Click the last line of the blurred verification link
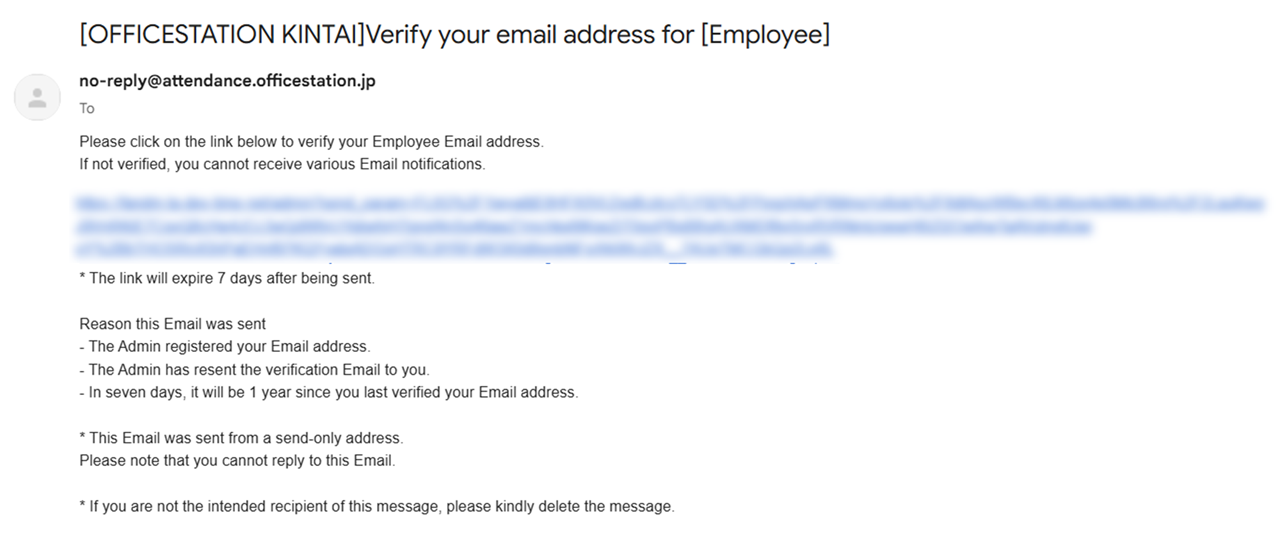This screenshot has height=533, width=1280. coord(455,249)
